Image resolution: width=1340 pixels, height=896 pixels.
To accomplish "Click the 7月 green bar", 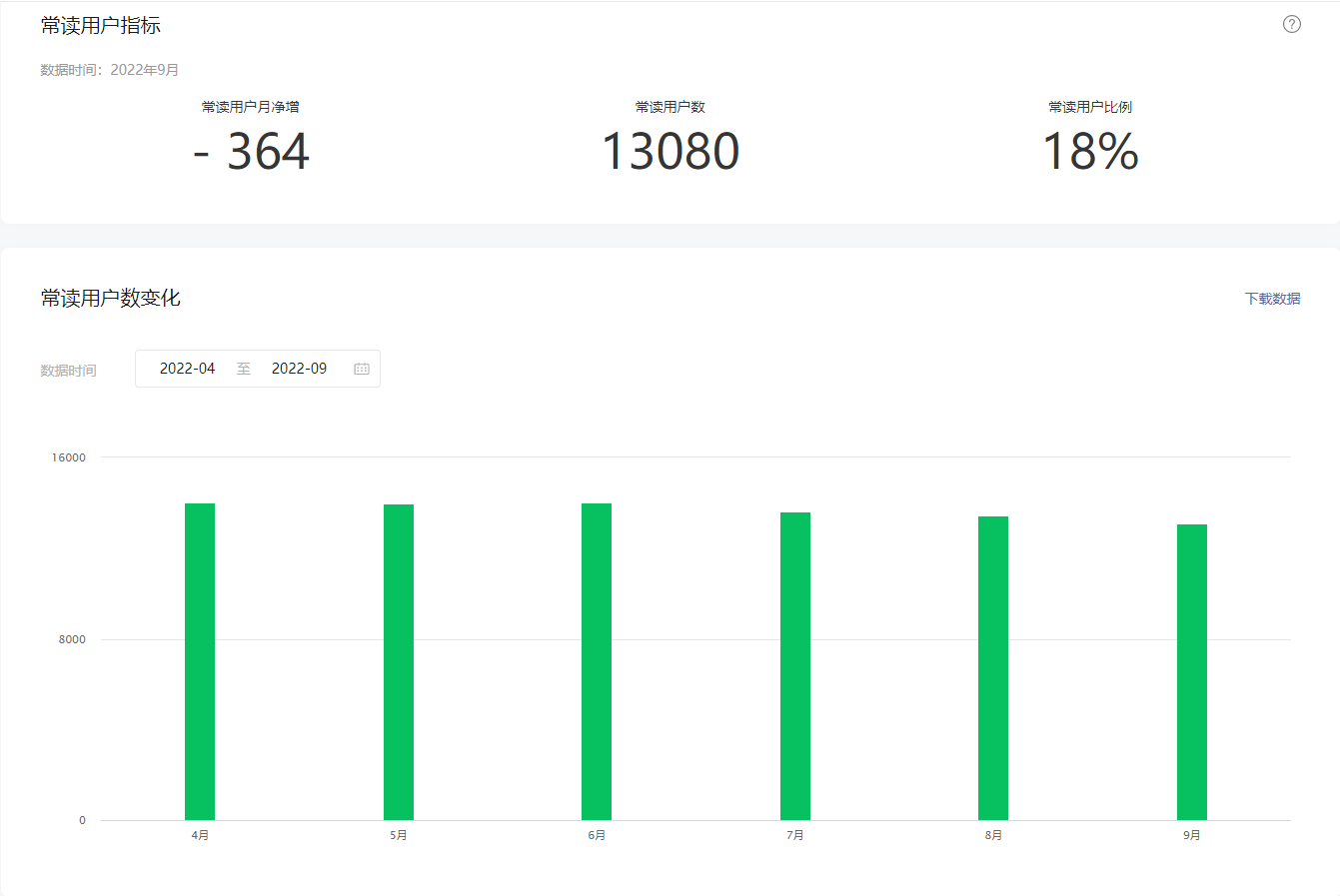I will pyautogui.click(x=795, y=666).
